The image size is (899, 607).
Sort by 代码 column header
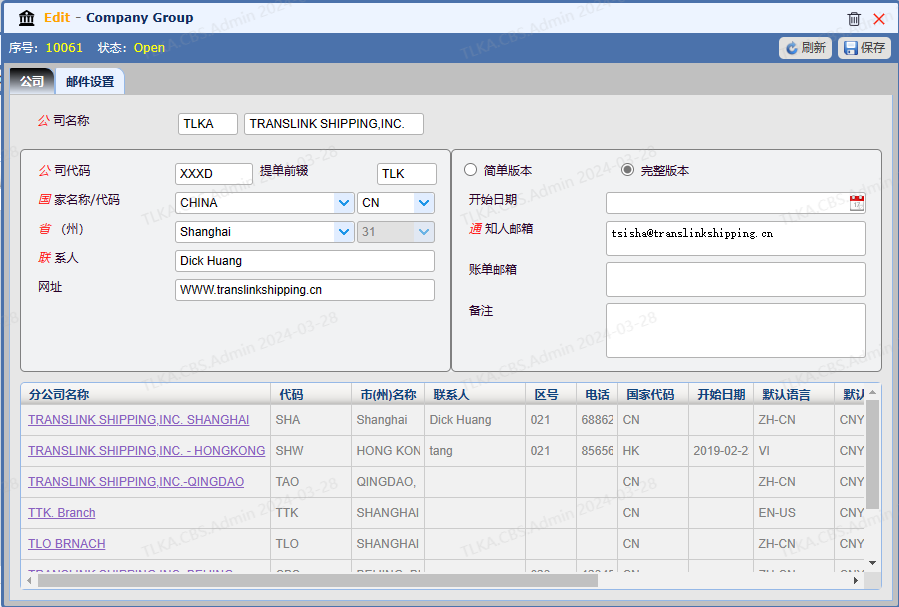point(311,394)
